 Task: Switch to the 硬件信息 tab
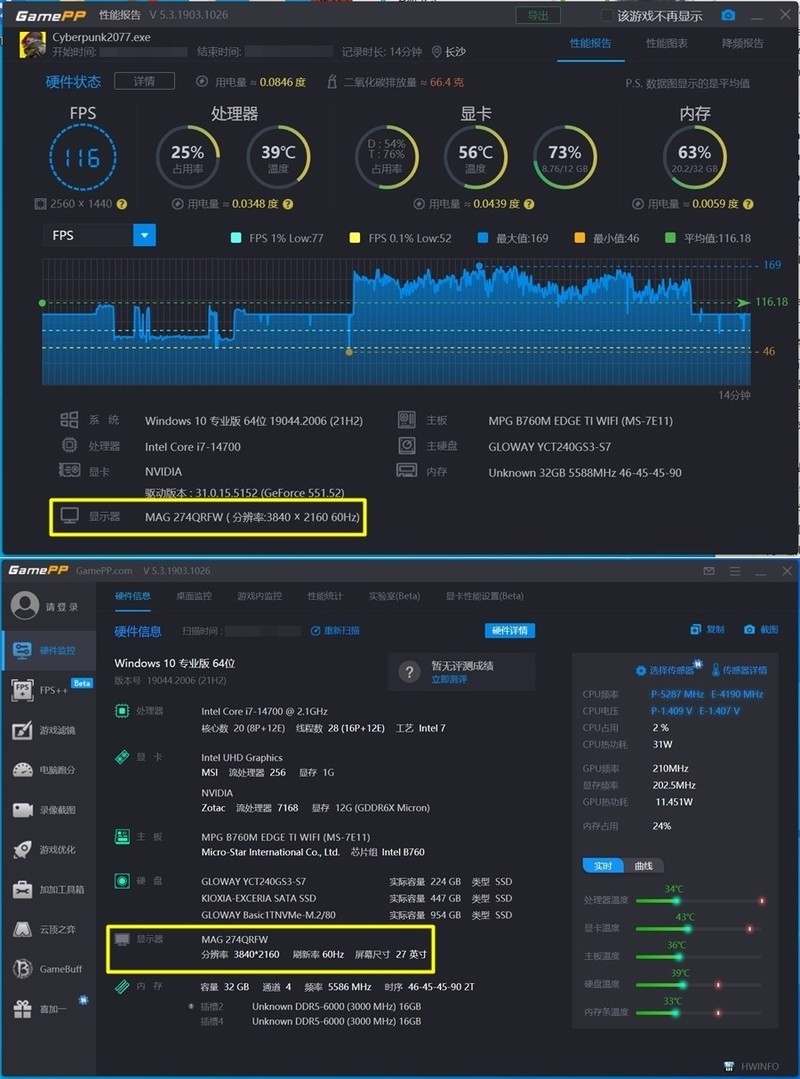coord(133,596)
